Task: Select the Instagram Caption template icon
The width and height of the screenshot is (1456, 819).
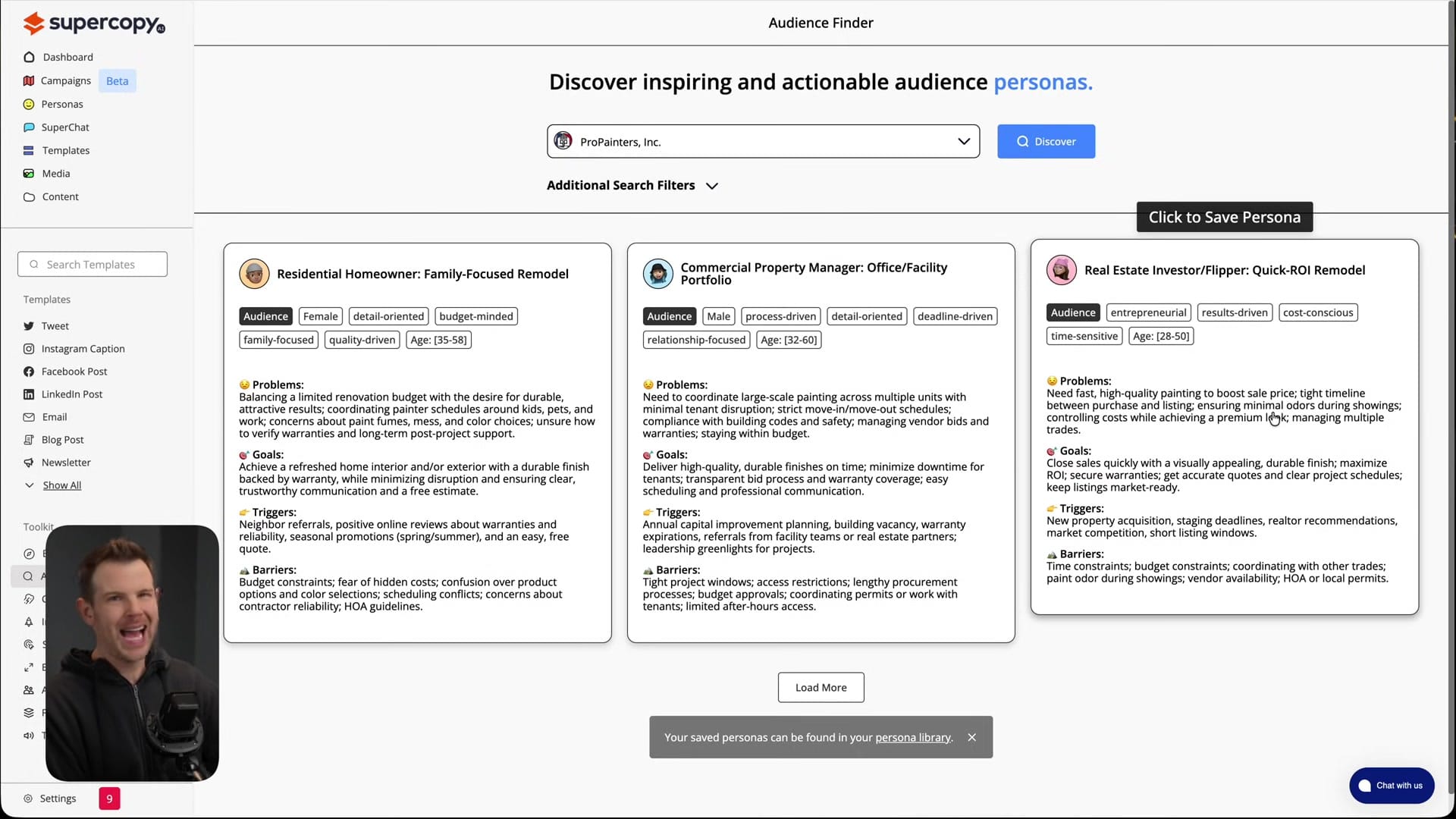Action: [x=29, y=349]
